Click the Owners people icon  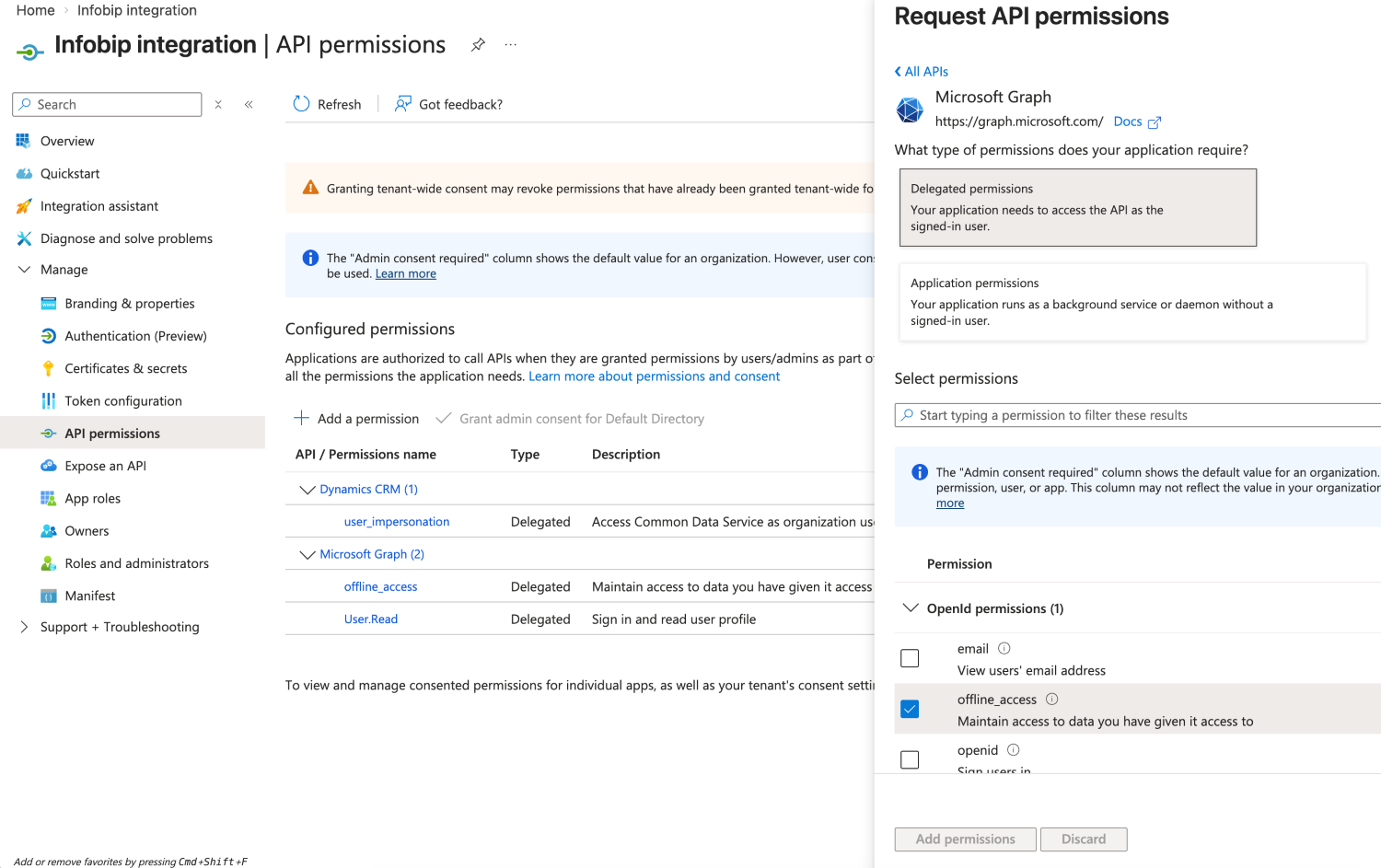pyautogui.click(x=48, y=530)
